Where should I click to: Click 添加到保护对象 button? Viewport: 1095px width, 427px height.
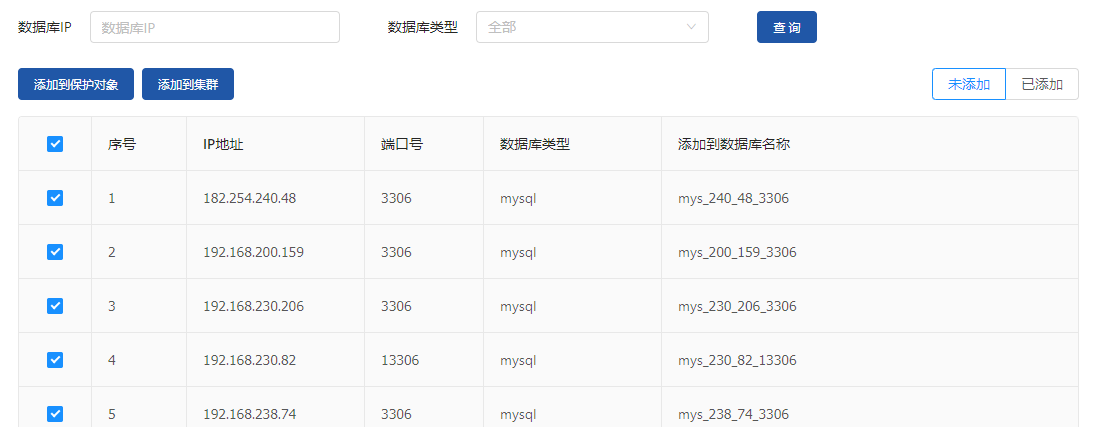point(76,85)
